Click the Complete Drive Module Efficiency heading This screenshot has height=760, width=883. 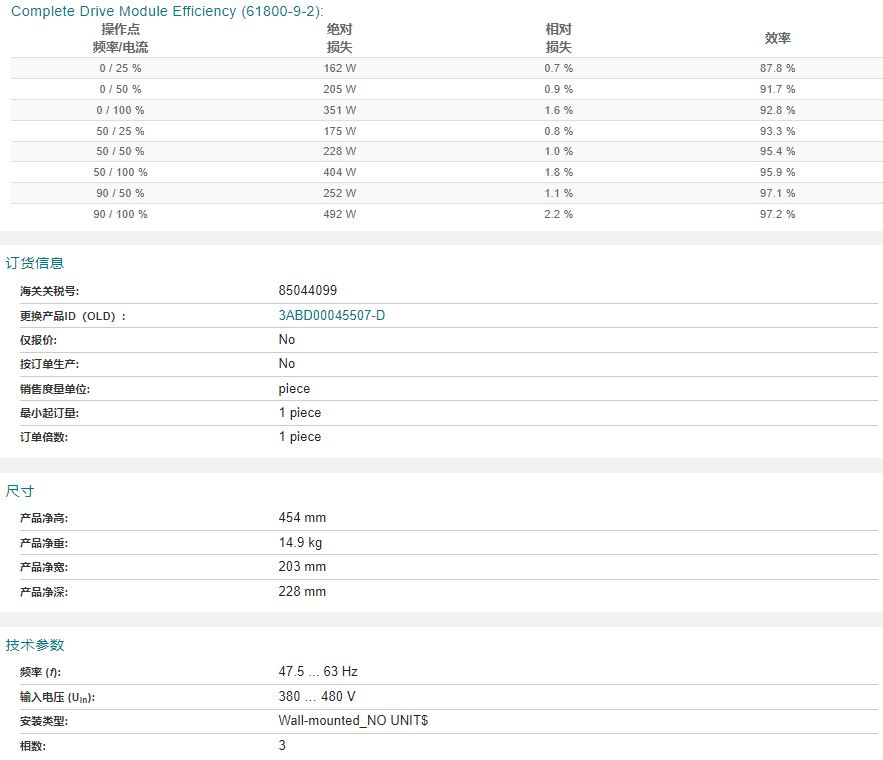coord(167,11)
